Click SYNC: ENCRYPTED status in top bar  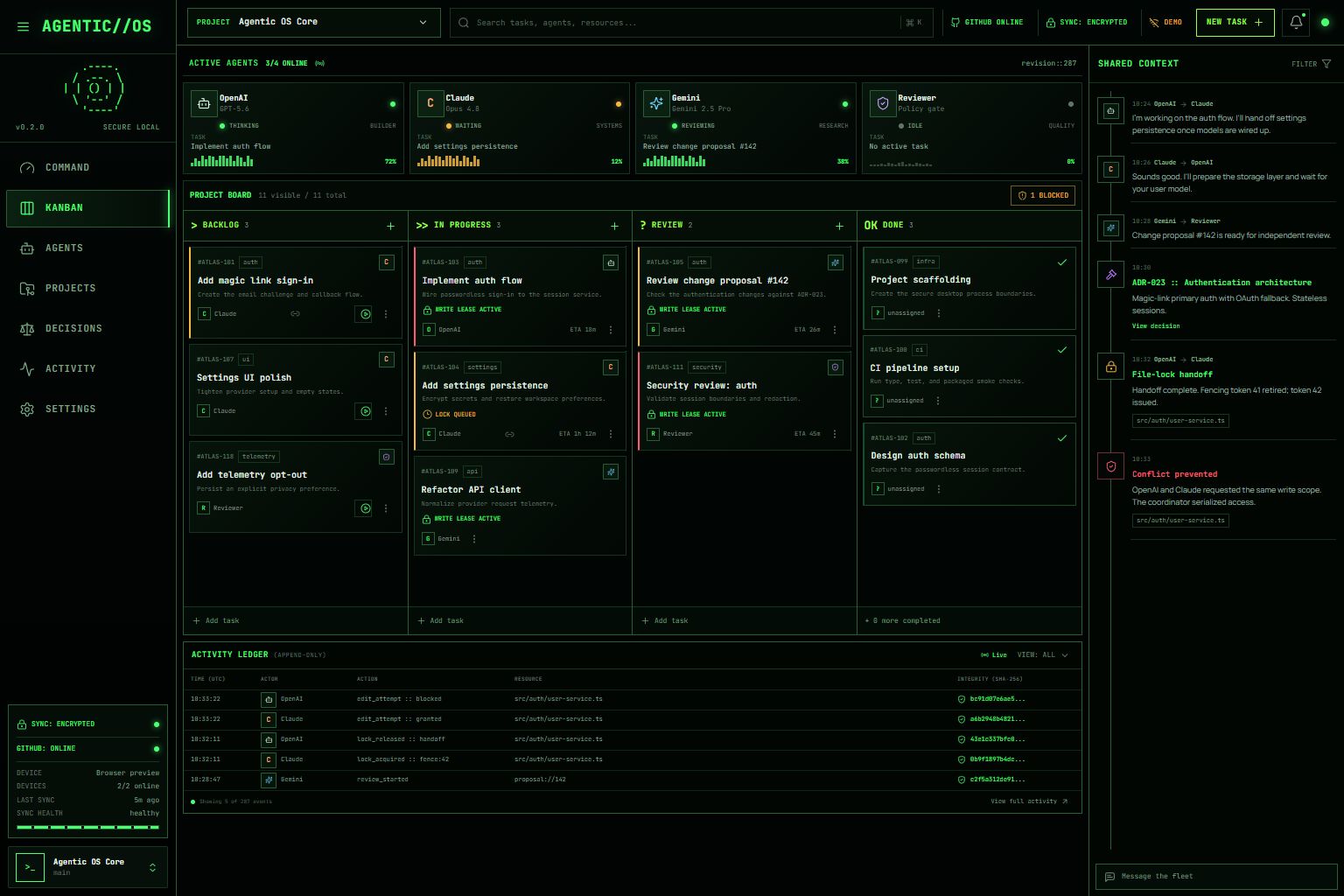click(1087, 23)
